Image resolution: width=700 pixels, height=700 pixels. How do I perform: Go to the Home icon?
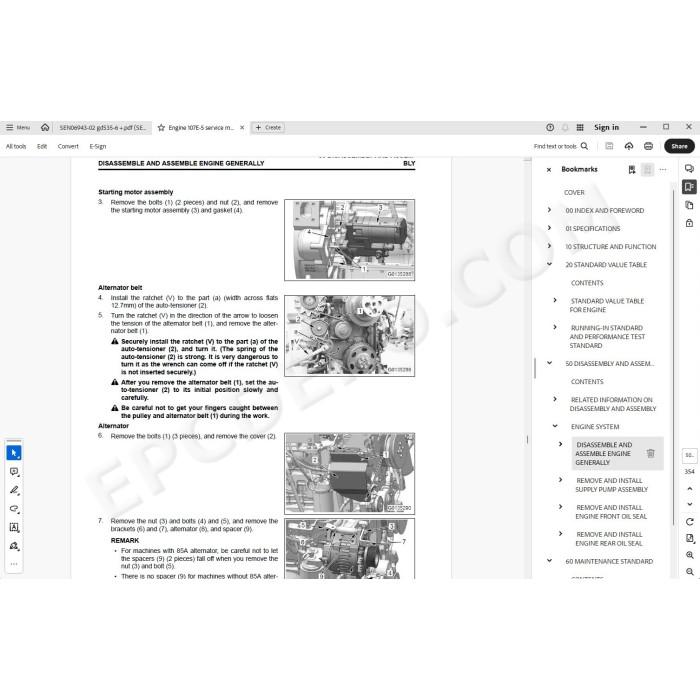pos(45,128)
